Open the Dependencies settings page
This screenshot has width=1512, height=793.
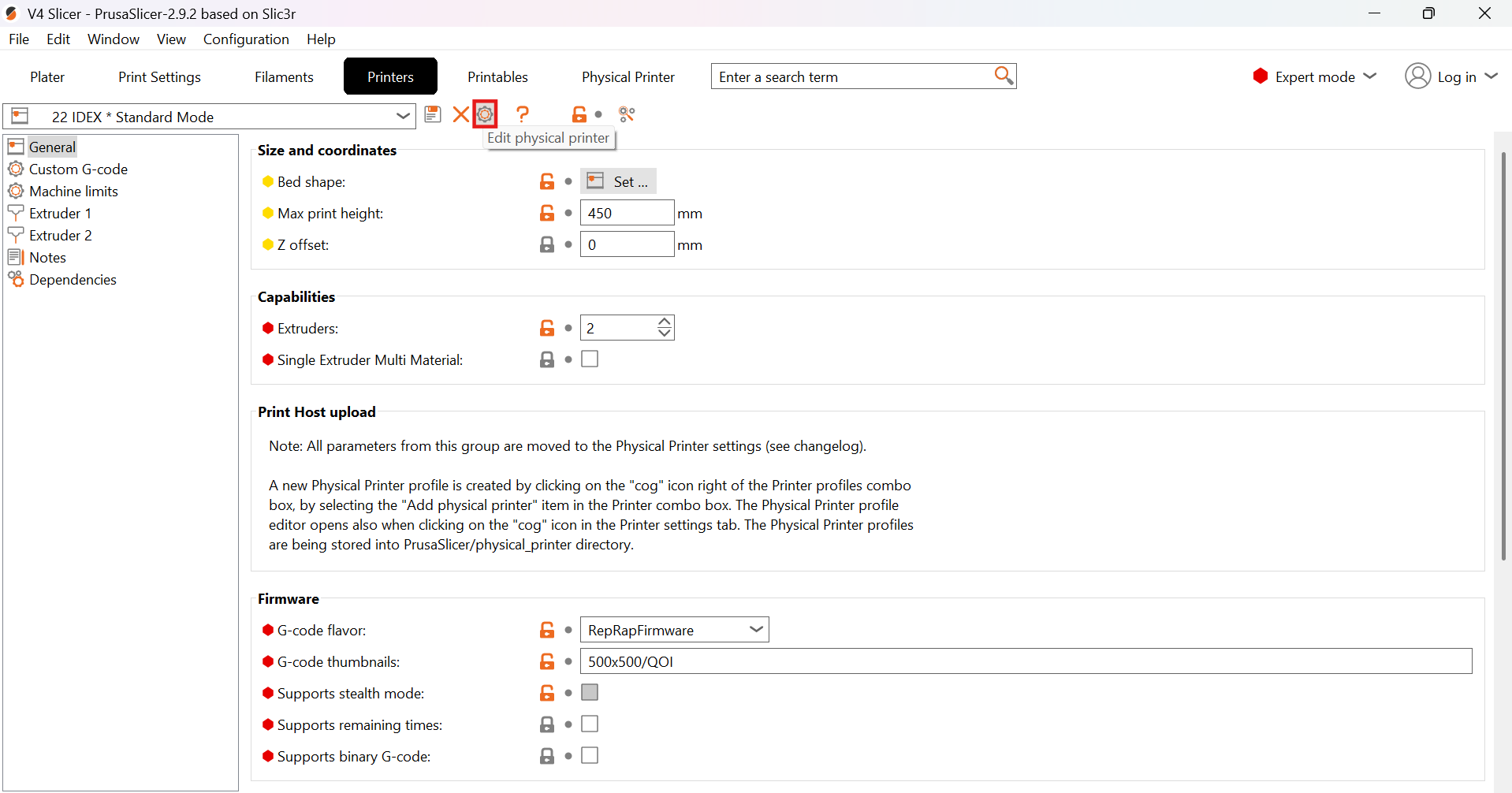pyautogui.click(x=73, y=279)
